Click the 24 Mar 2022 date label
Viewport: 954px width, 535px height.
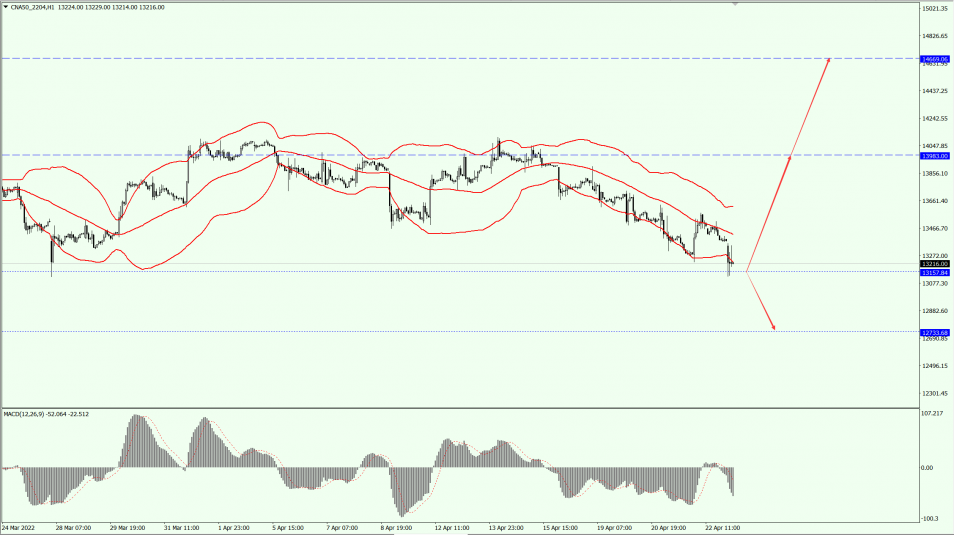coord(20,527)
